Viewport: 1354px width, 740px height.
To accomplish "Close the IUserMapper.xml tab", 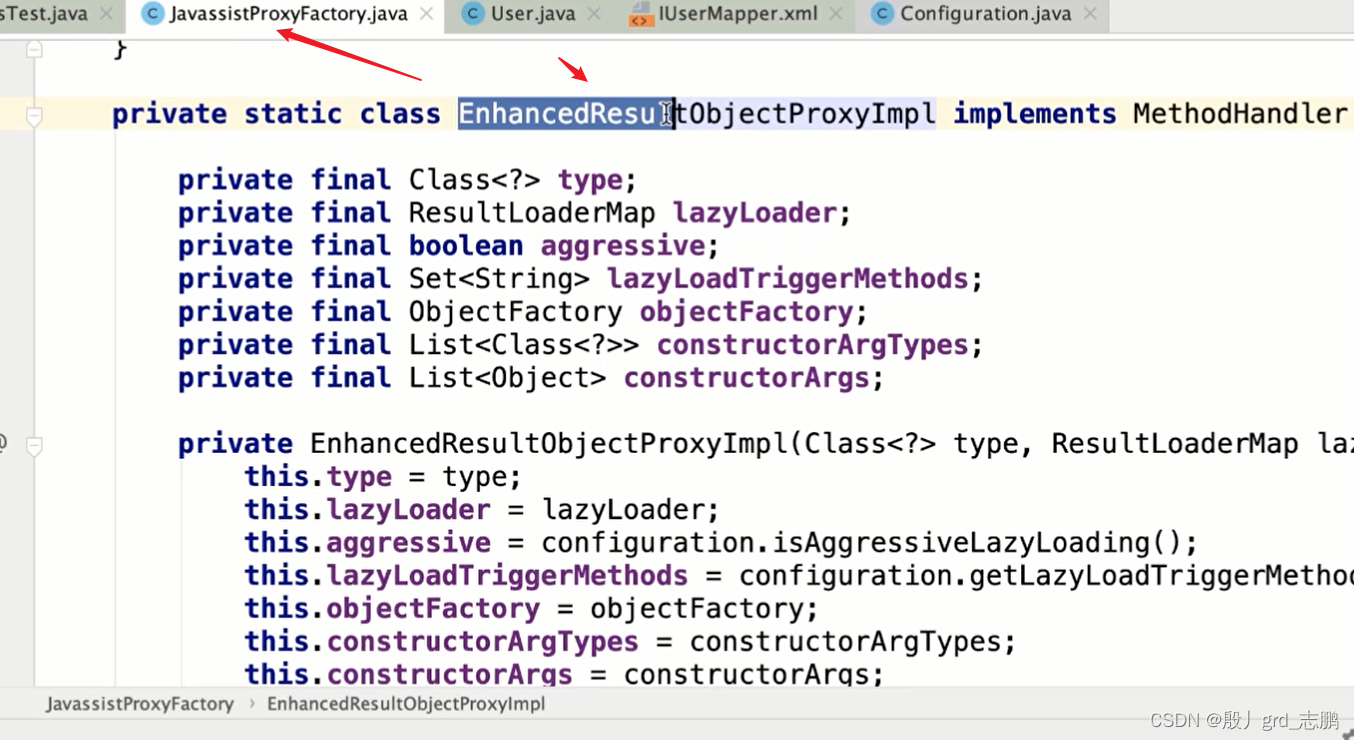I will click(x=836, y=14).
